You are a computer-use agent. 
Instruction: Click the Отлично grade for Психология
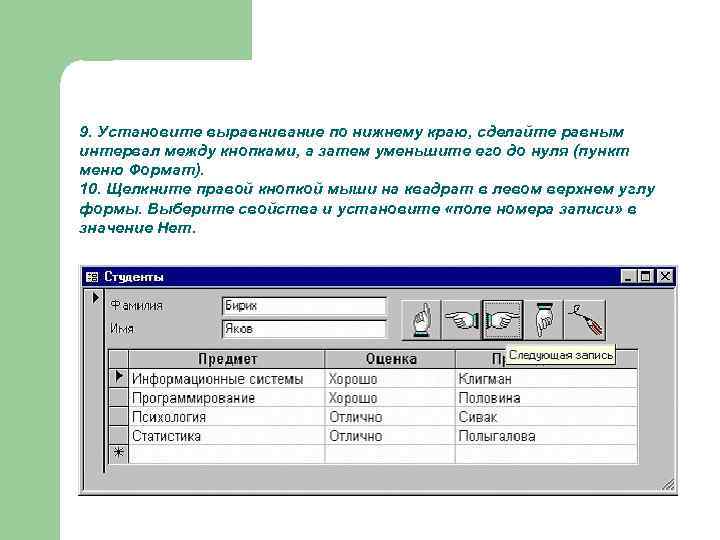click(x=390, y=417)
